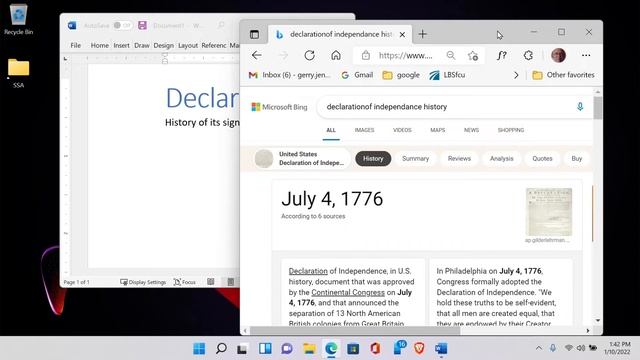640x360 pixels.
Task: Click the Edge address bar URL
Action: (x=405, y=56)
